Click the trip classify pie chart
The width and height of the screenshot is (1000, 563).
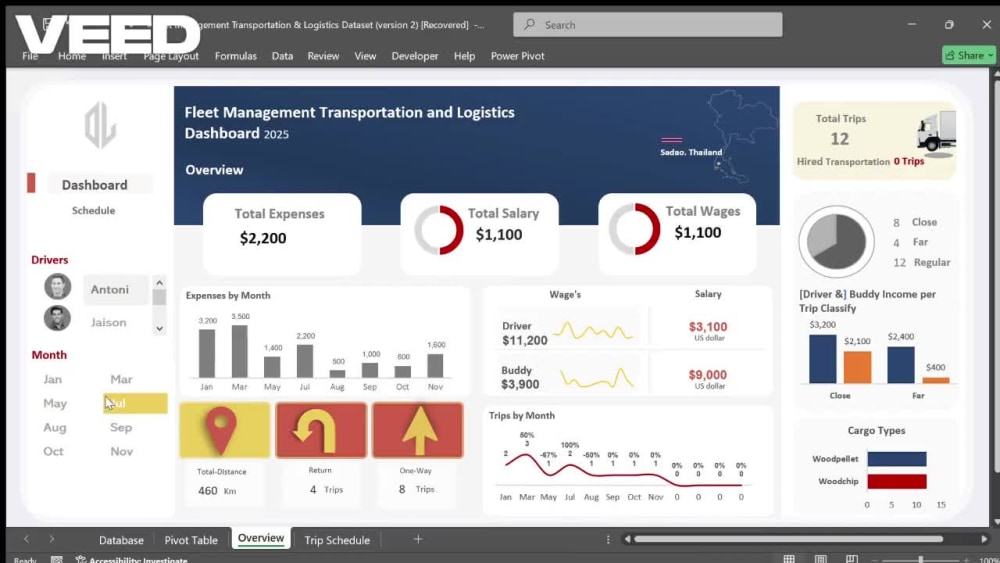[837, 242]
